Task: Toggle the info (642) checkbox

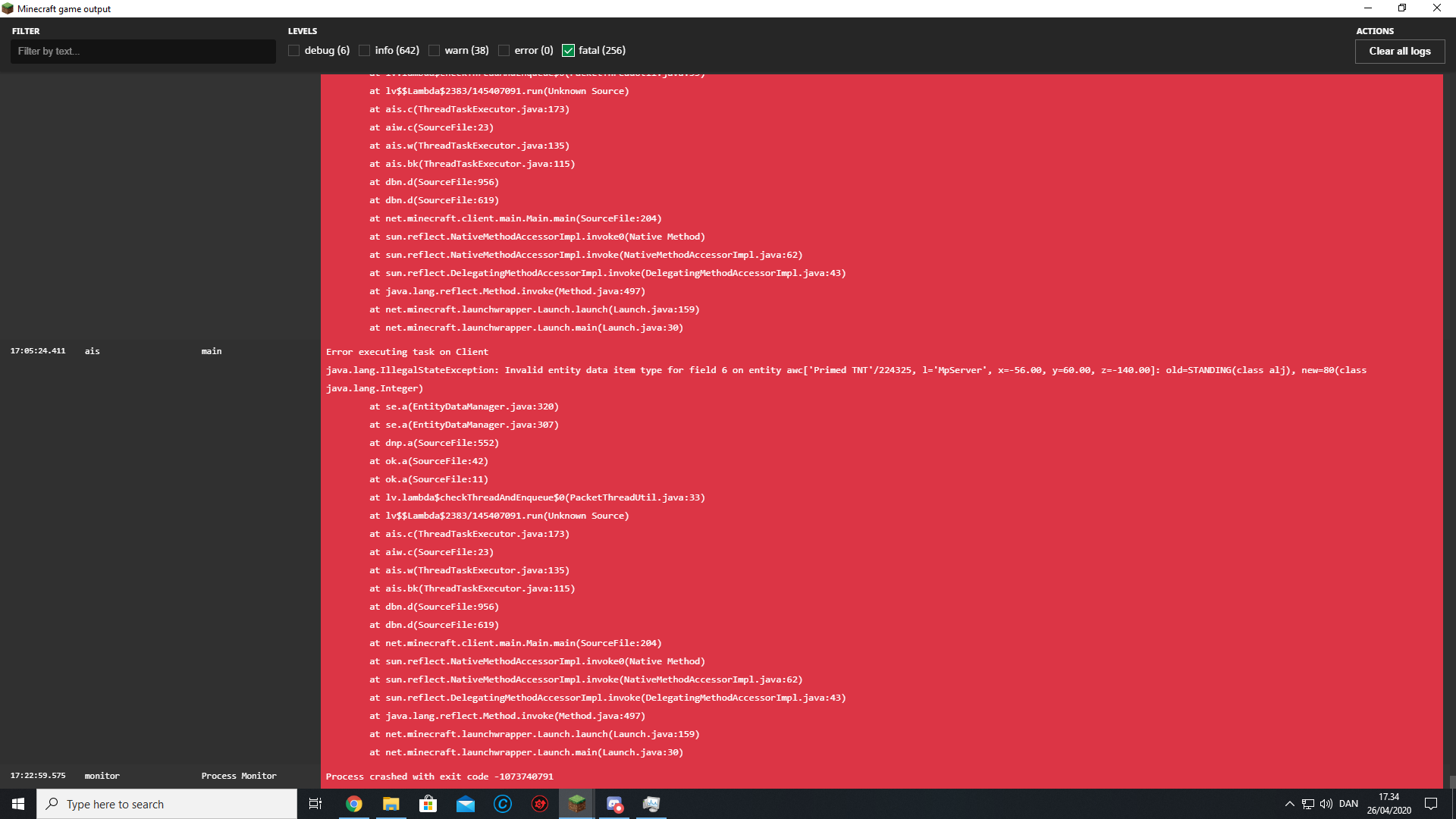Action: coord(365,51)
